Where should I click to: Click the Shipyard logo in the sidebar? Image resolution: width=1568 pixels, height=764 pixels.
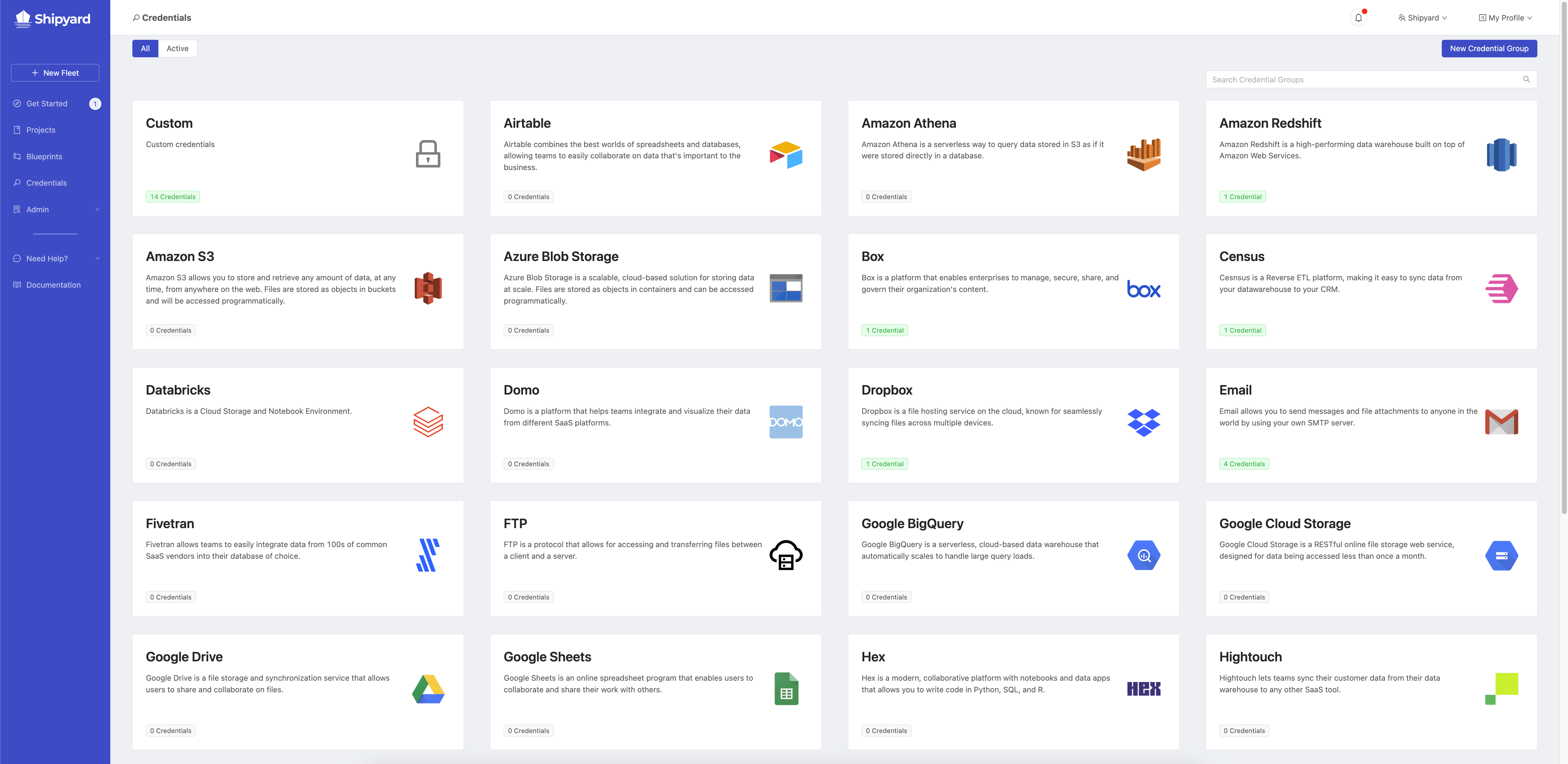tap(52, 19)
